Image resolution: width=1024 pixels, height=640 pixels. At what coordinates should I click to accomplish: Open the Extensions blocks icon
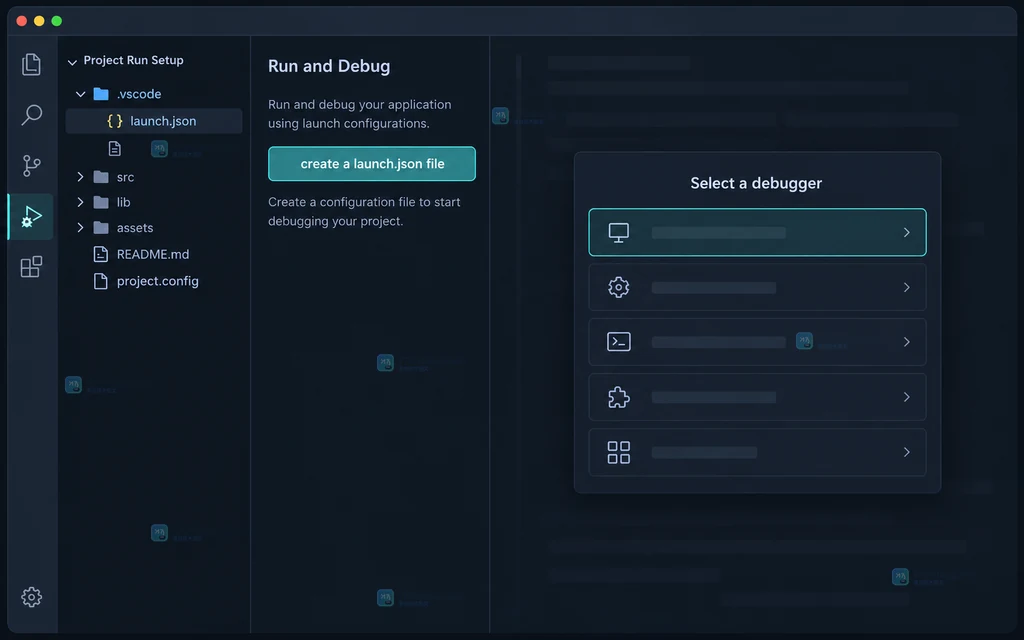click(x=31, y=266)
